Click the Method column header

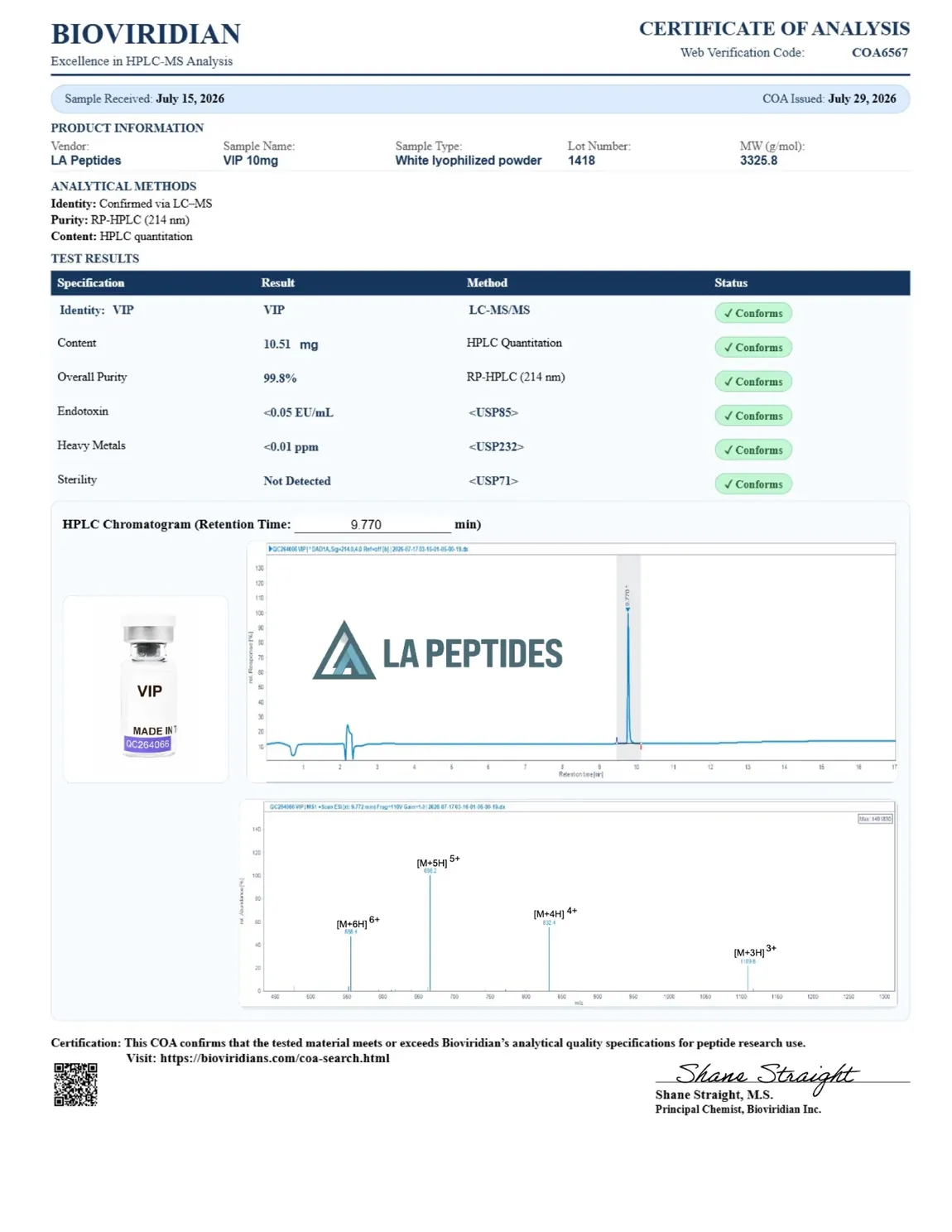[x=487, y=283]
